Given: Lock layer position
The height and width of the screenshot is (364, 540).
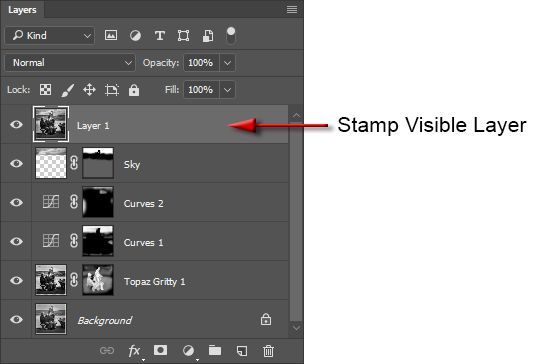Looking at the screenshot, I should (89, 90).
